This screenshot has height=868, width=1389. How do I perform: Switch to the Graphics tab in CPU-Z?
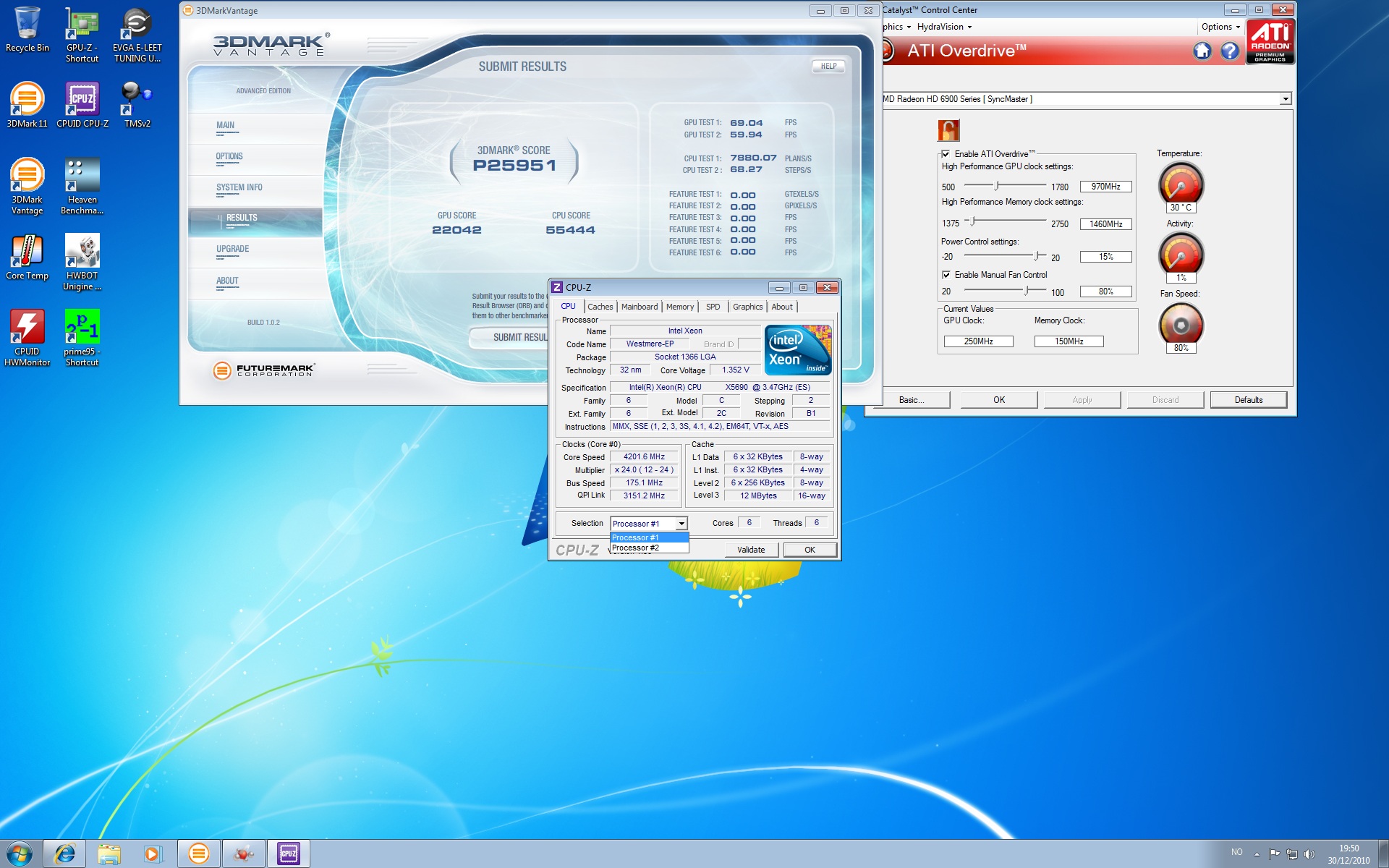click(x=747, y=307)
